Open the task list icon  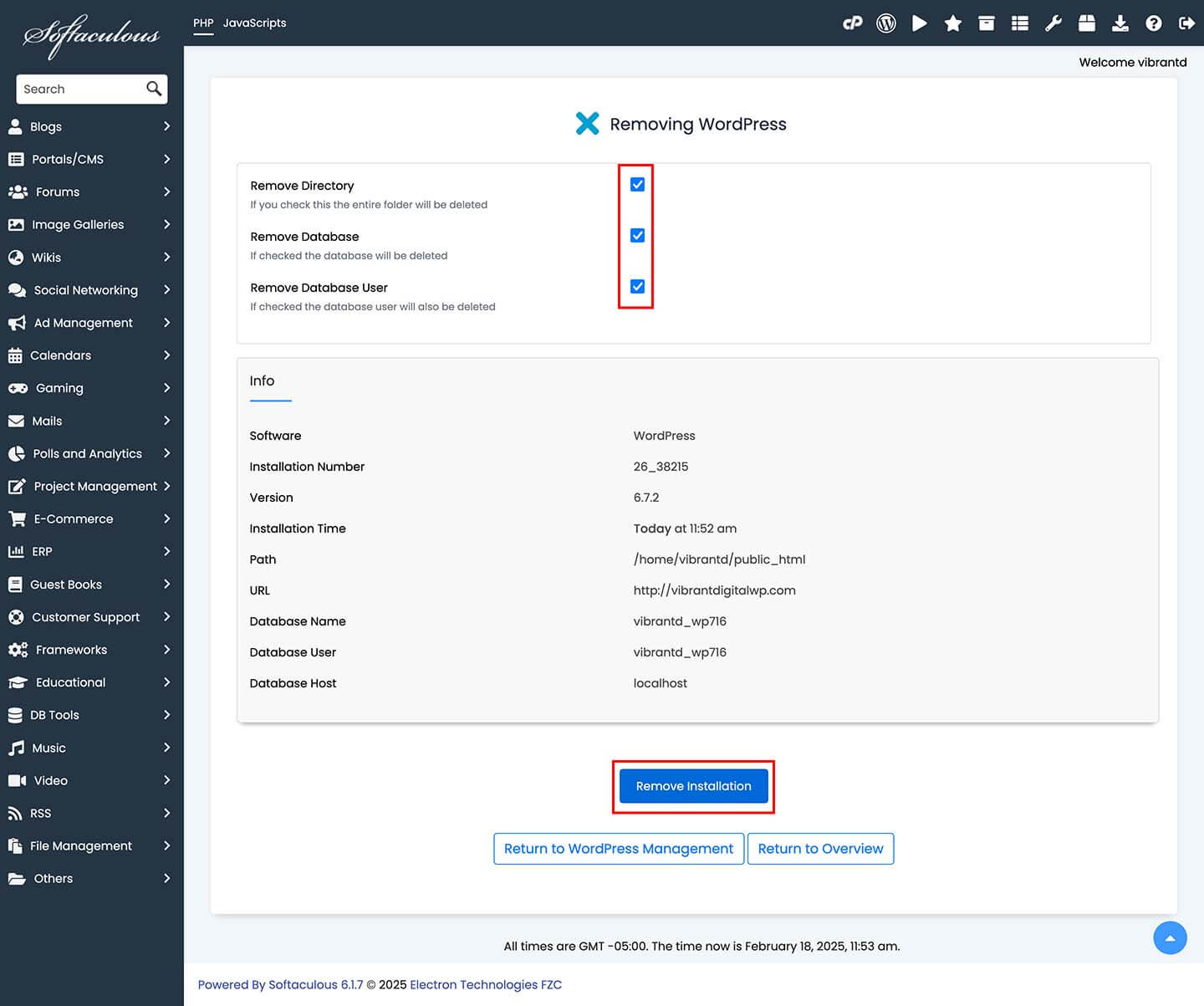(x=1020, y=23)
